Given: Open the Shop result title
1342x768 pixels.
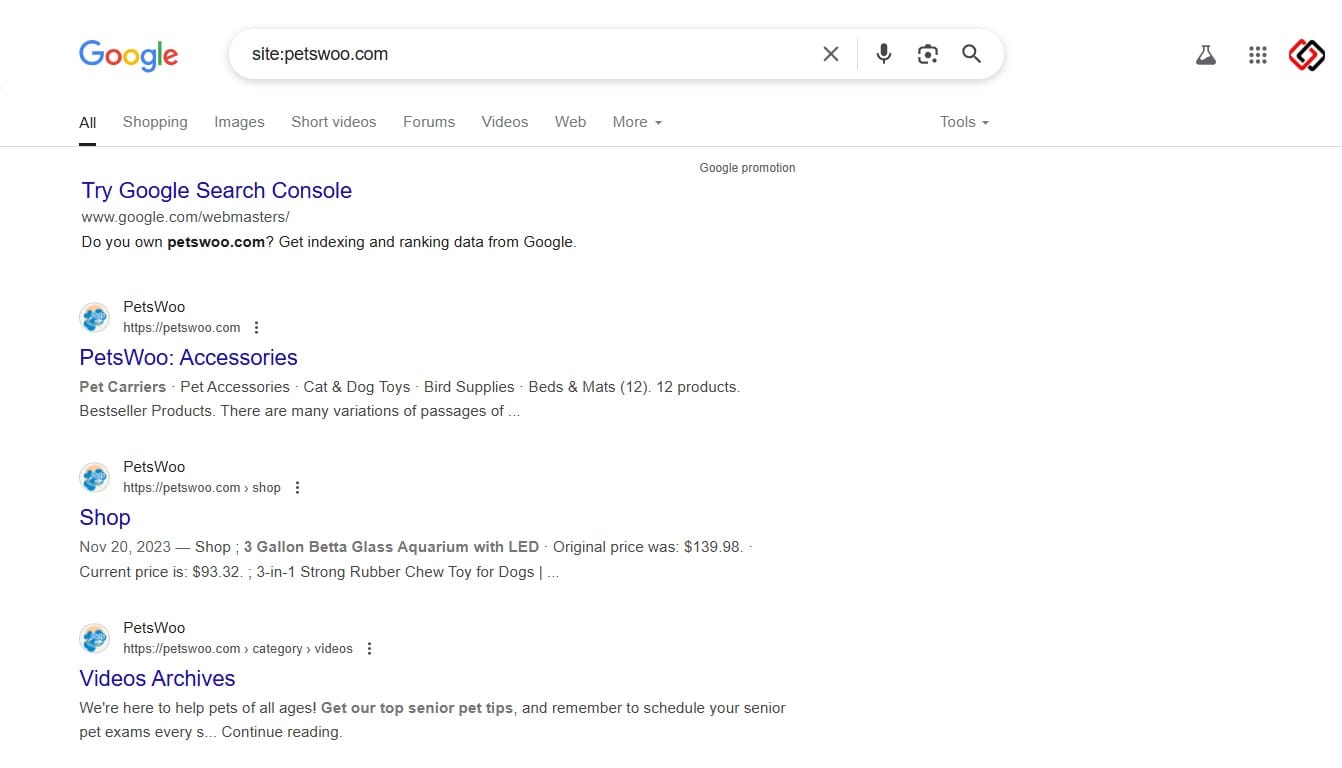Looking at the screenshot, I should coord(105,517).
